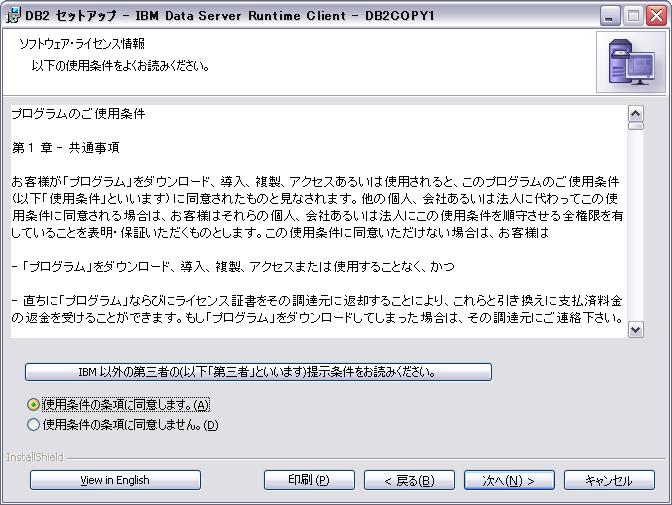Viewport: 672px width, 505px height.
Task: Click the license text scroll-down arrow
Action: (x=636, y=330)
